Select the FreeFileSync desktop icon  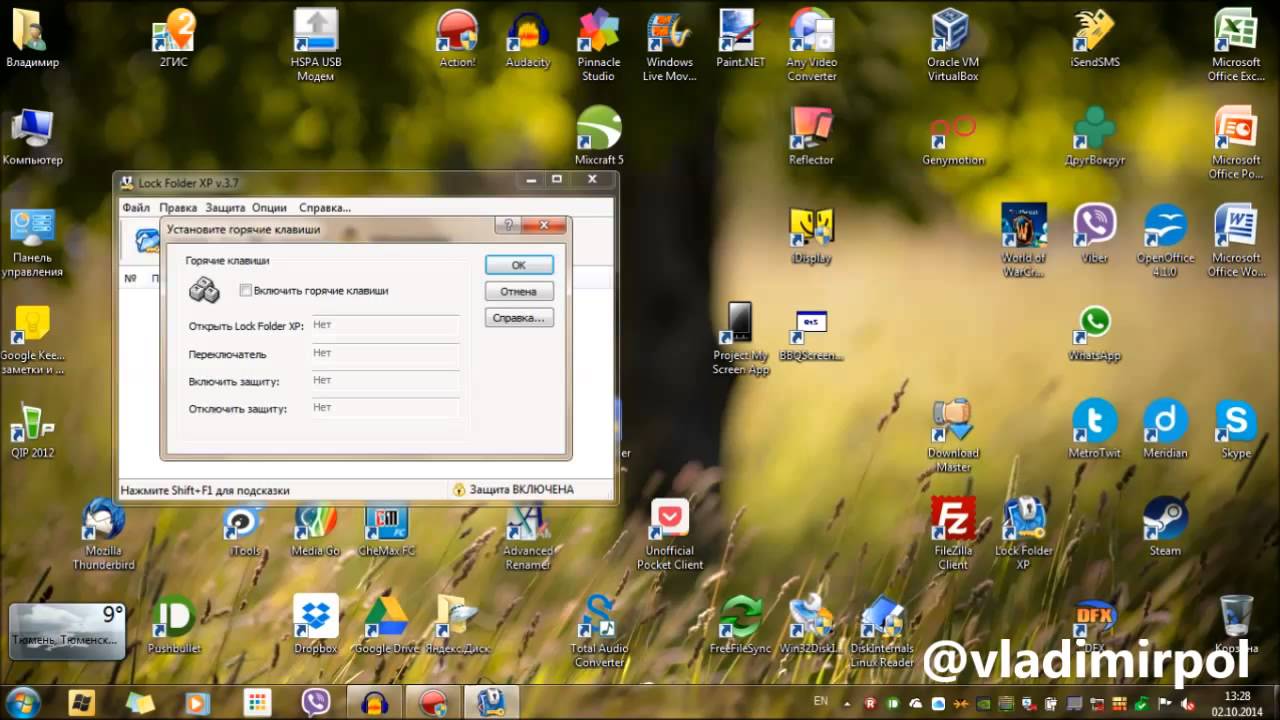pyautogui.click(x=740, y=626)
